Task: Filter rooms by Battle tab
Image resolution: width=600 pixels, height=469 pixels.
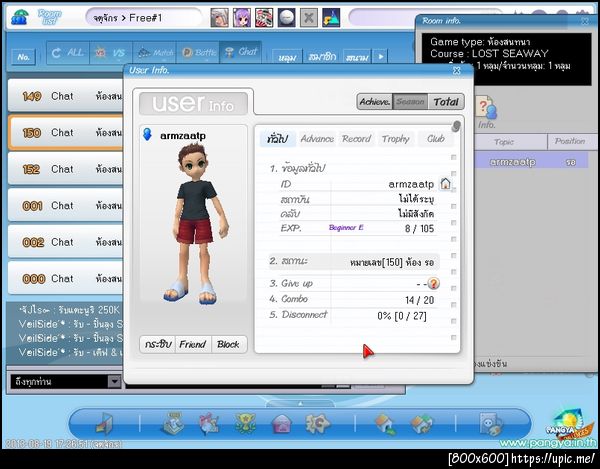Action: [198, 52]
